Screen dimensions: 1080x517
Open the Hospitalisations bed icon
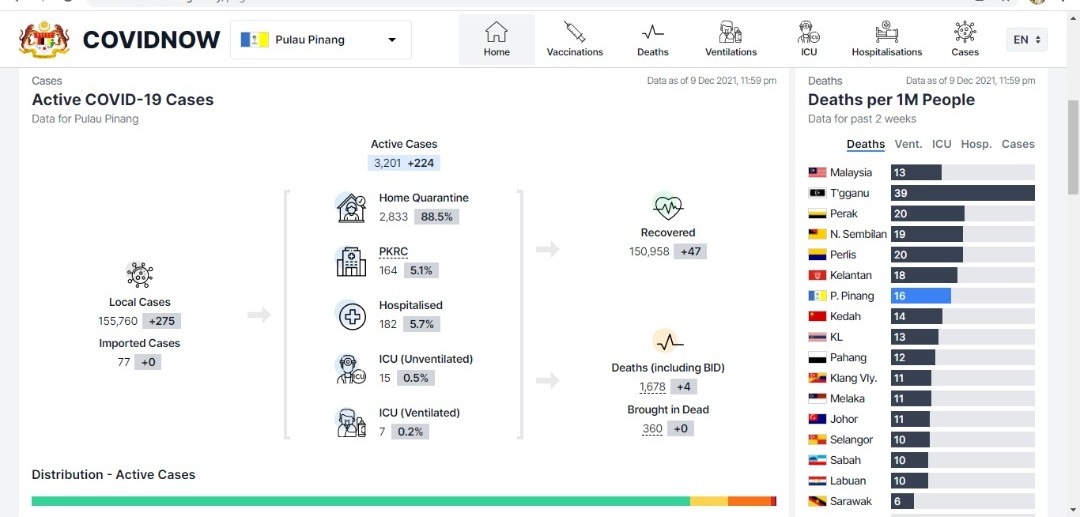(886, 32)
